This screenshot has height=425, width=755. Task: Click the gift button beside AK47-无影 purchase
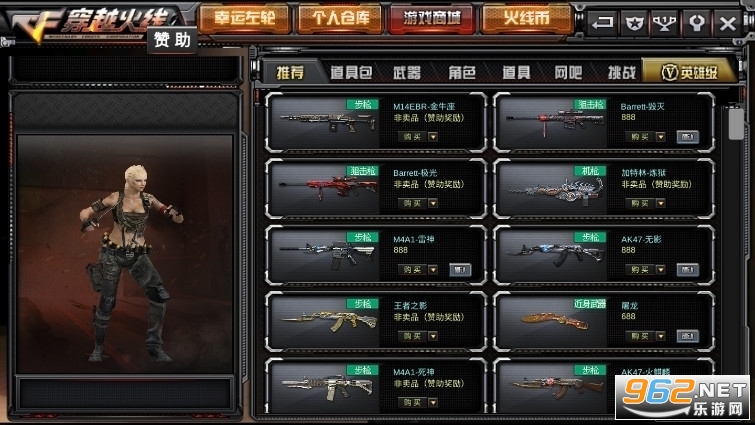[688, 270]
